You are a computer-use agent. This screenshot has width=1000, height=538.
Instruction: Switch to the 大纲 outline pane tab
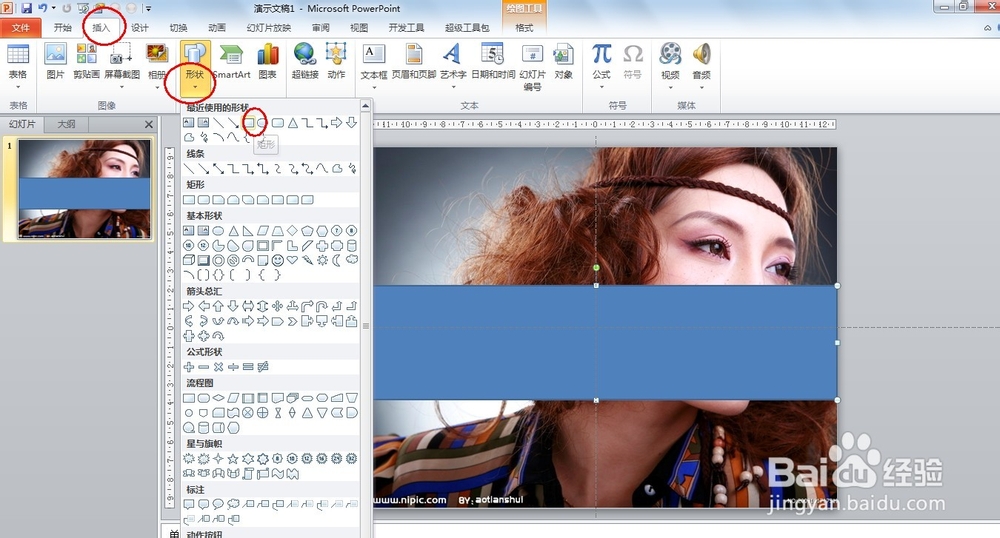[65, 124]
